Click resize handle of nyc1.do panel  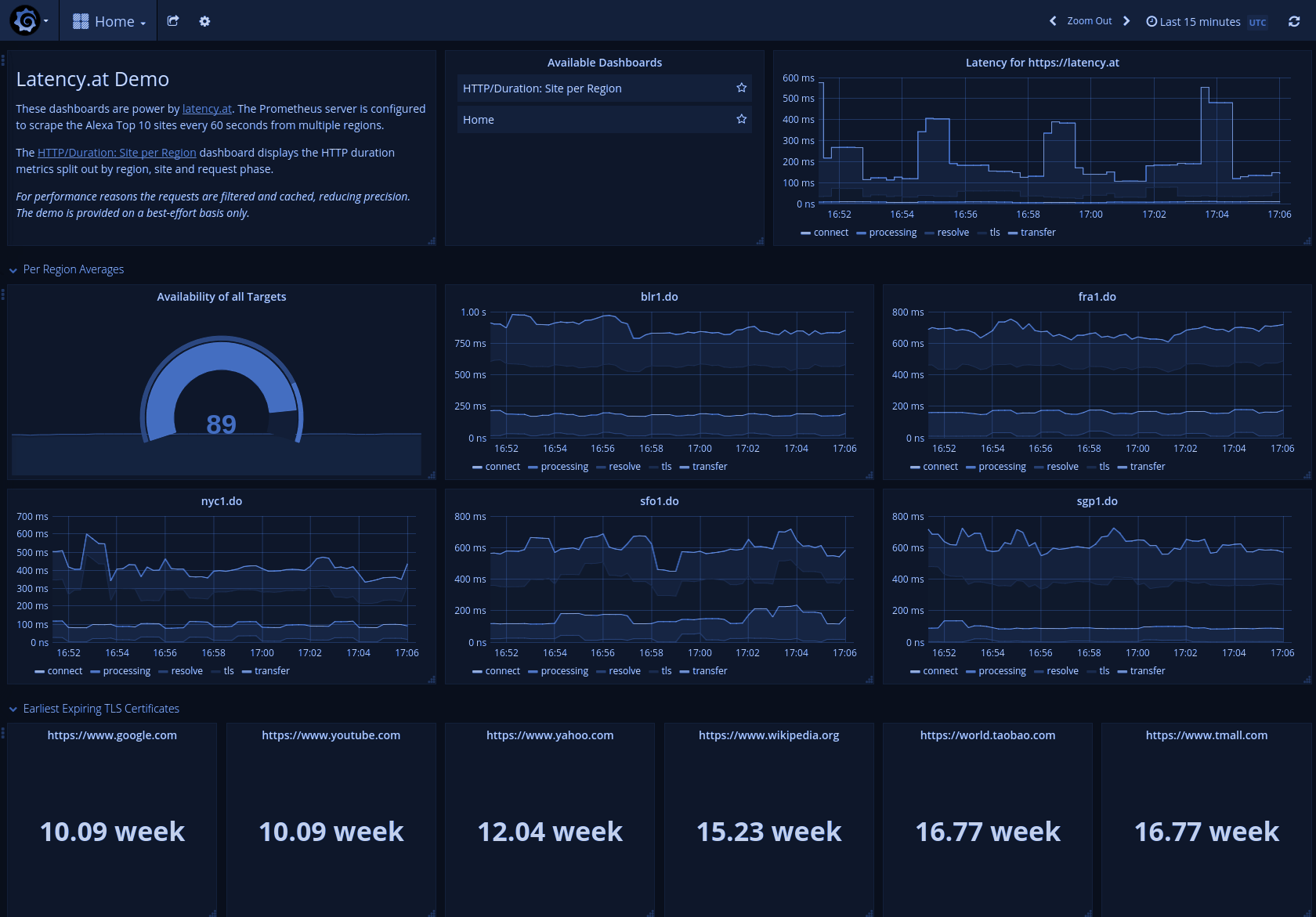pyautogui.click(x=432, y=680)
